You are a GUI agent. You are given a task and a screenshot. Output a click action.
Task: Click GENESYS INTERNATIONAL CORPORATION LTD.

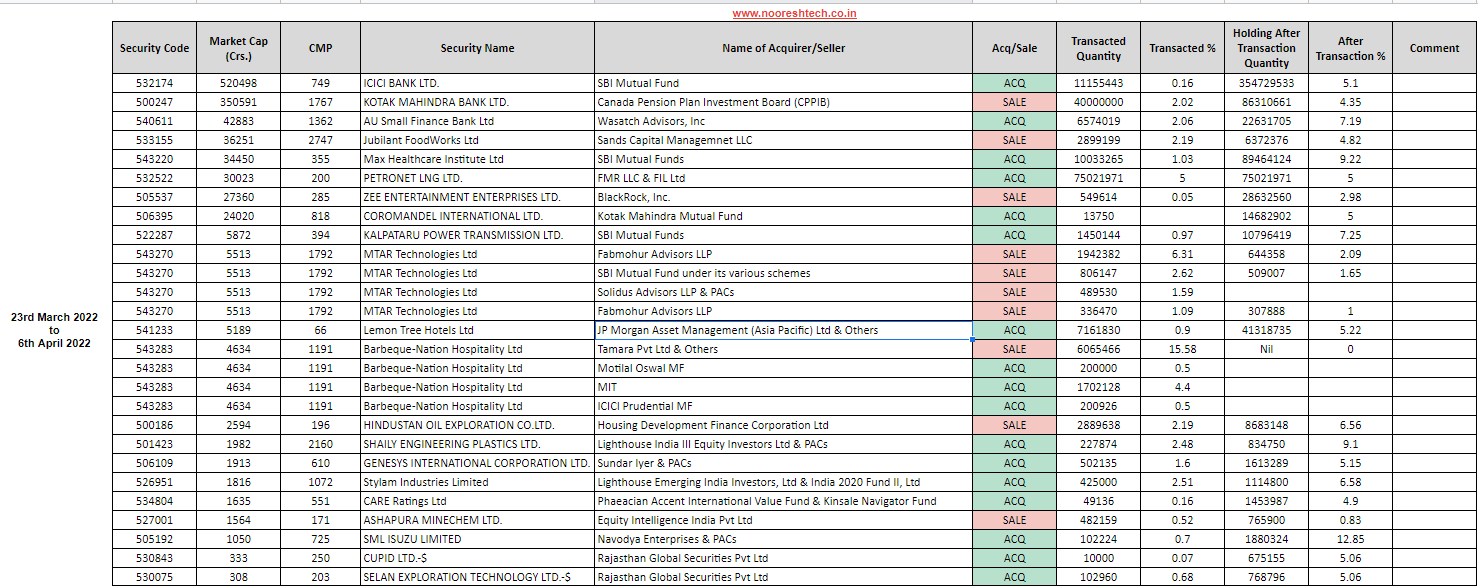pyautogui.click(x=477, y=463)
